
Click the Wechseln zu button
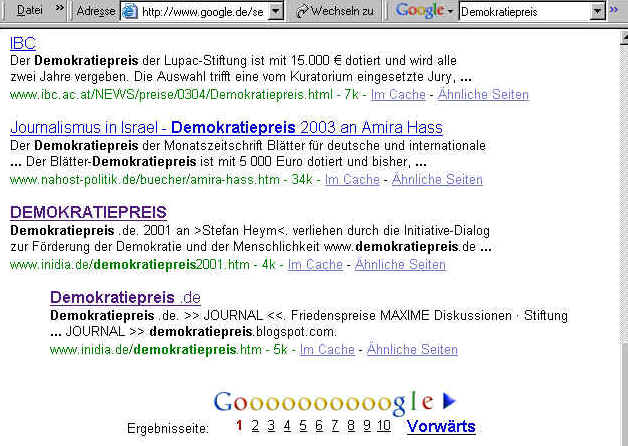coord(335,11)
